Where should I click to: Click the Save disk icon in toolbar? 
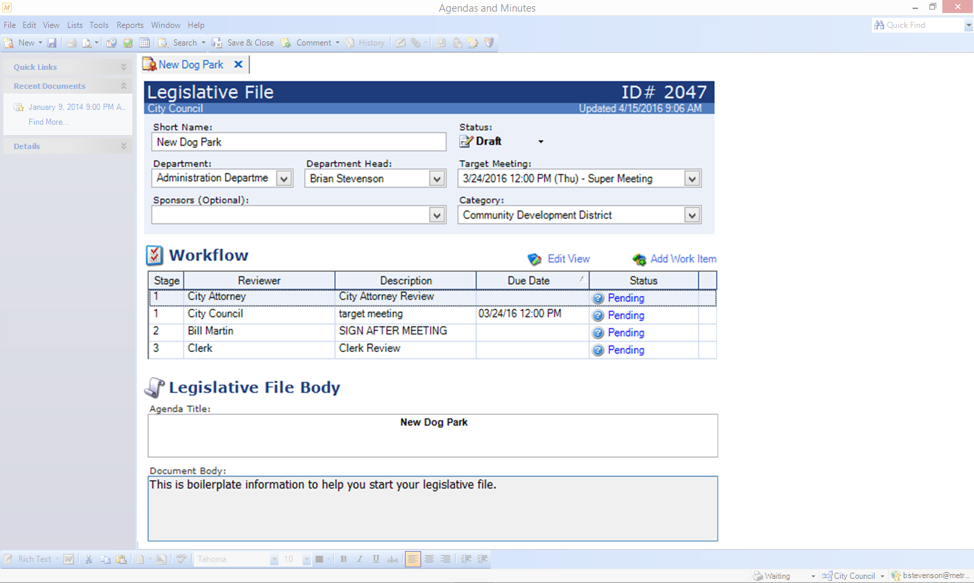[x=52, y=43]
